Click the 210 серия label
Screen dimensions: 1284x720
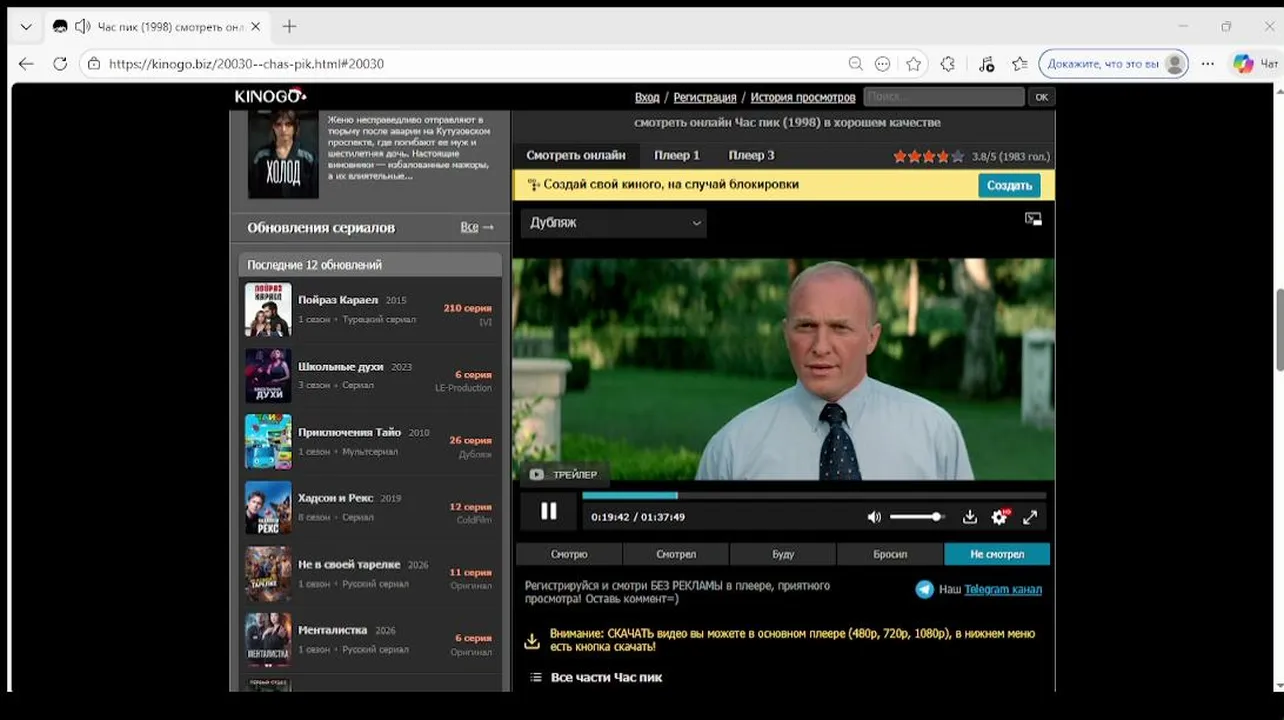(467, 308)
